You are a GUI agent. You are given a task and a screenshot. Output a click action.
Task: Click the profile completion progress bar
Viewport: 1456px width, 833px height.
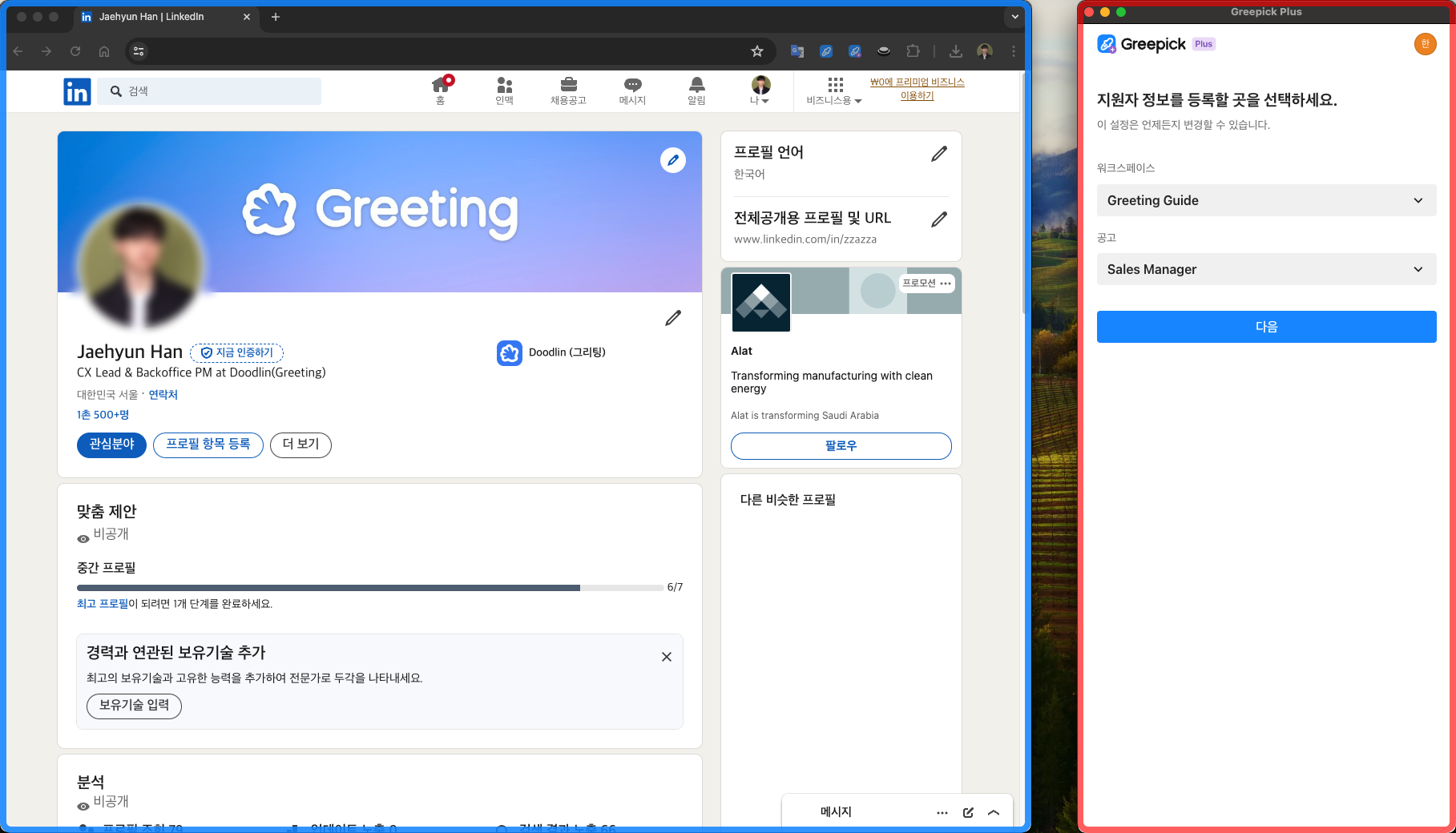click(370, 588)
